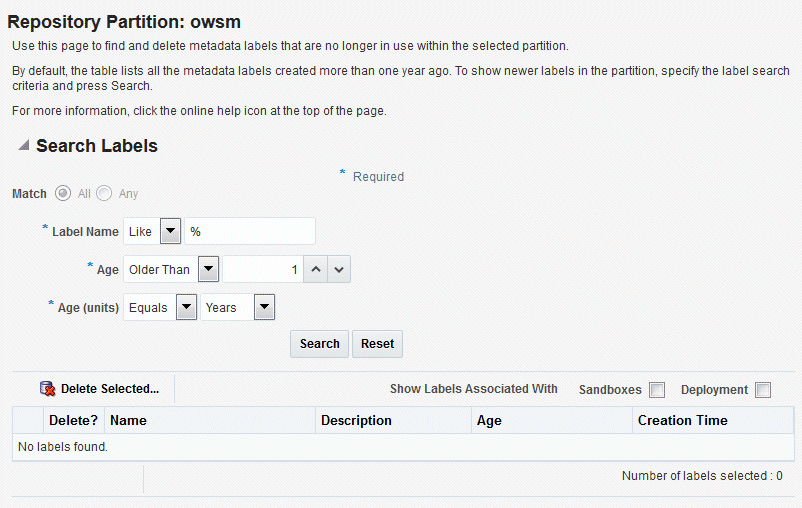
Task: Sort by the Age column header
Action: pyautogui.click(x=489, y=421)
